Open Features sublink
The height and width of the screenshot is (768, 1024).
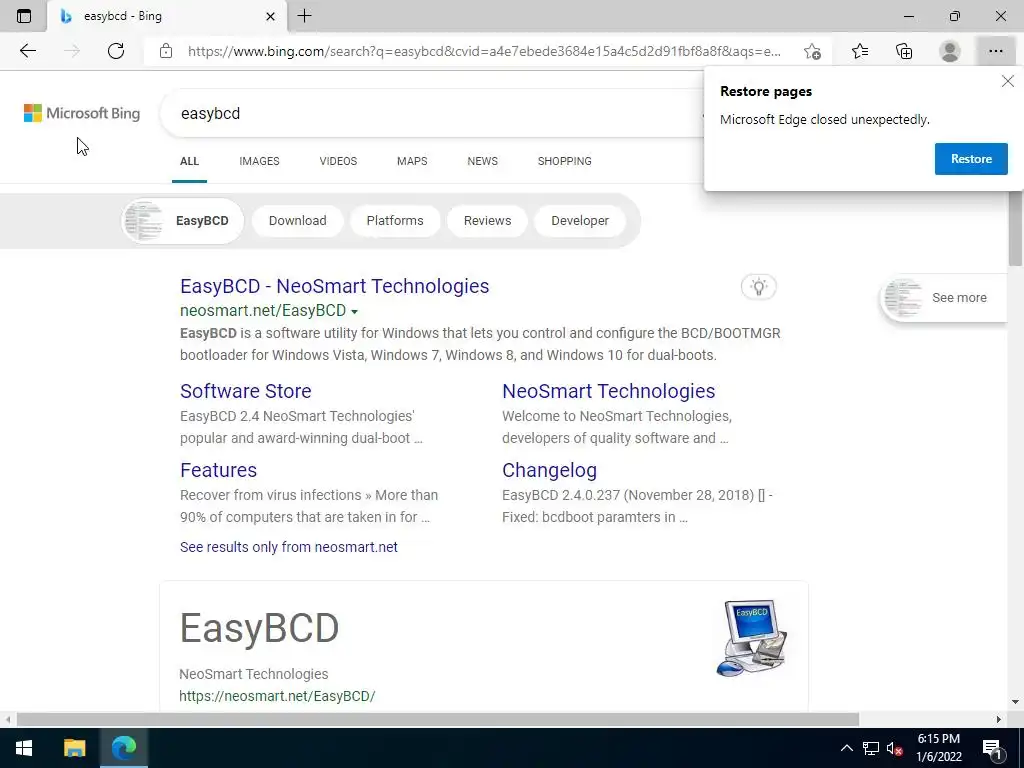(218, 470)
